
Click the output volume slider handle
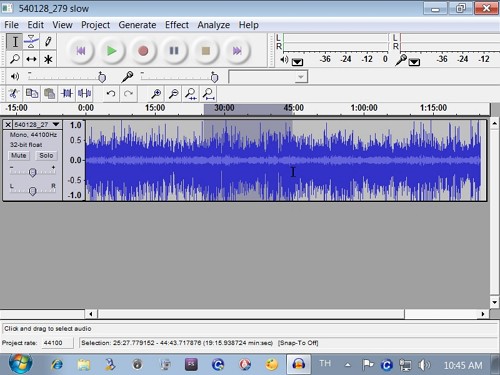tap(102, 77)
